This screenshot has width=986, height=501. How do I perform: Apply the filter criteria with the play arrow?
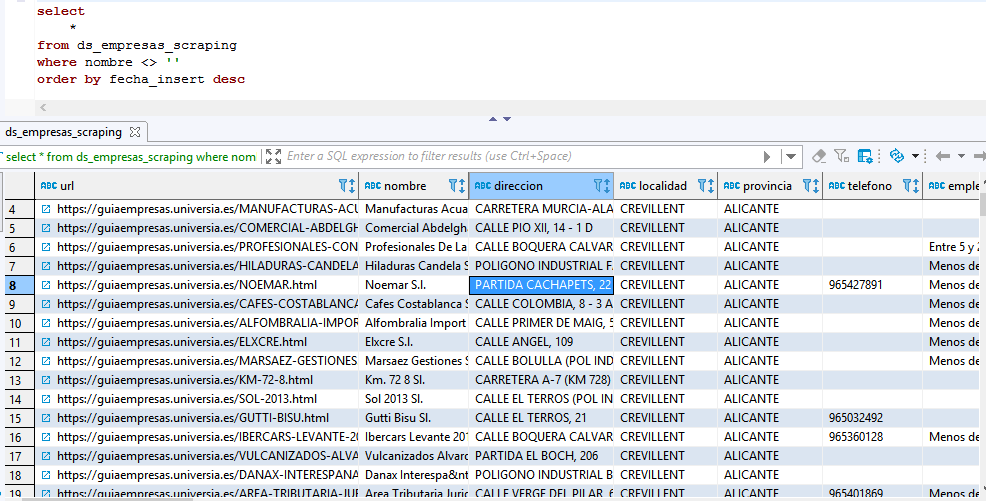[767, 157]
